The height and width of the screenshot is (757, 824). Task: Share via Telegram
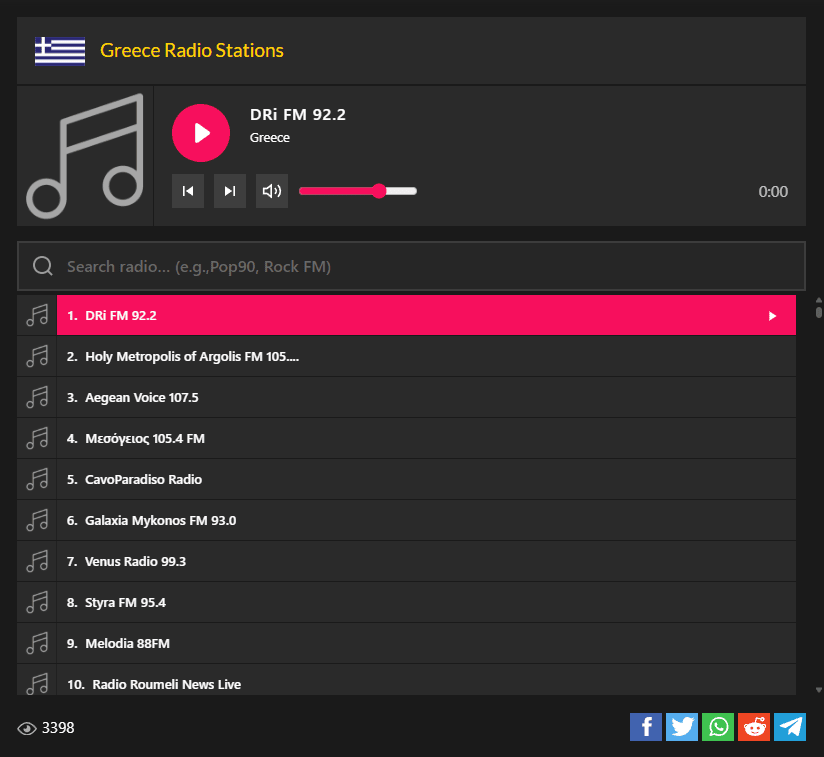tap(790, 727)
